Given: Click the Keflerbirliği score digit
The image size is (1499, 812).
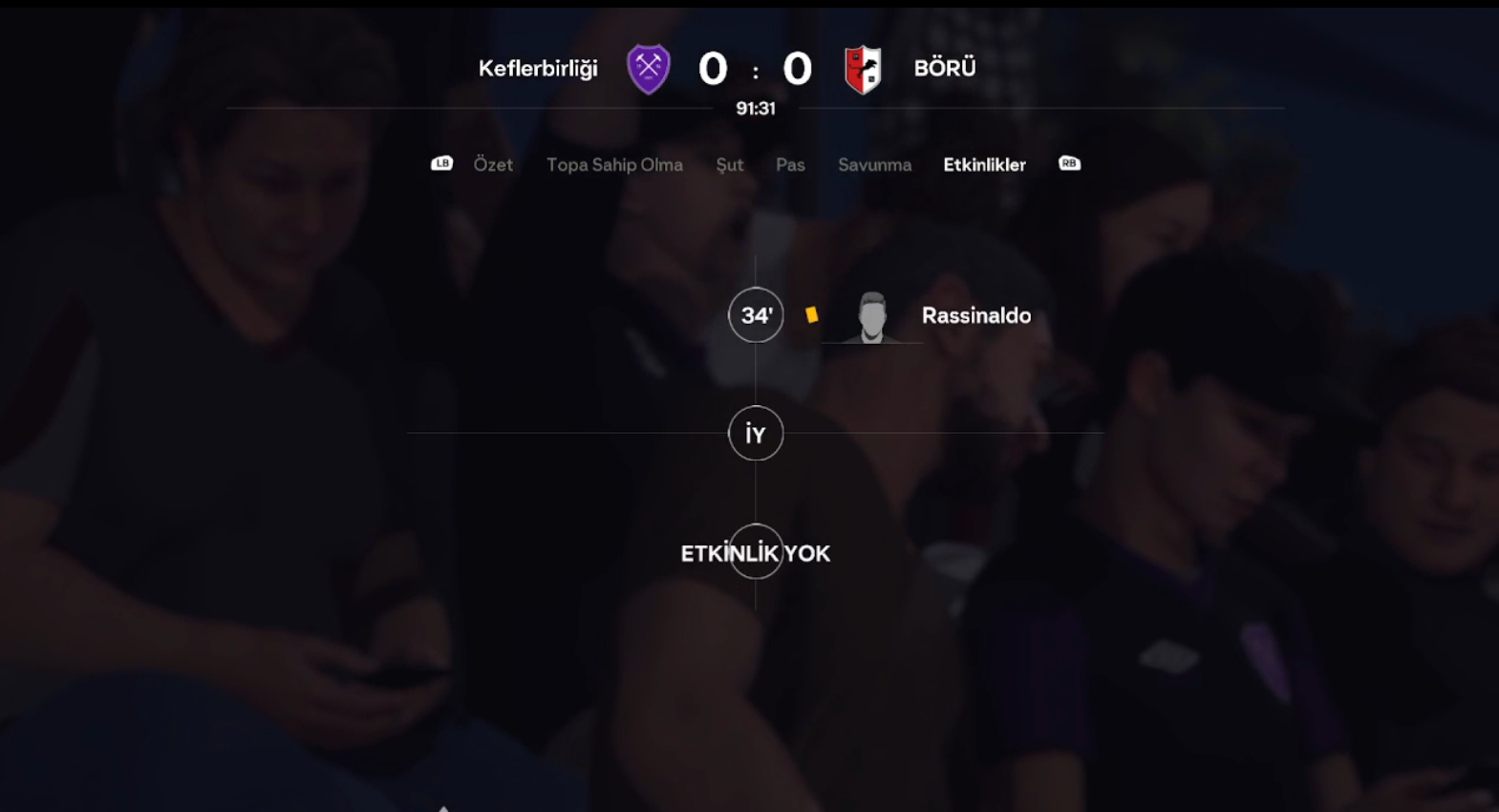Looking at the screenshot, I should [x=713, y=69].
